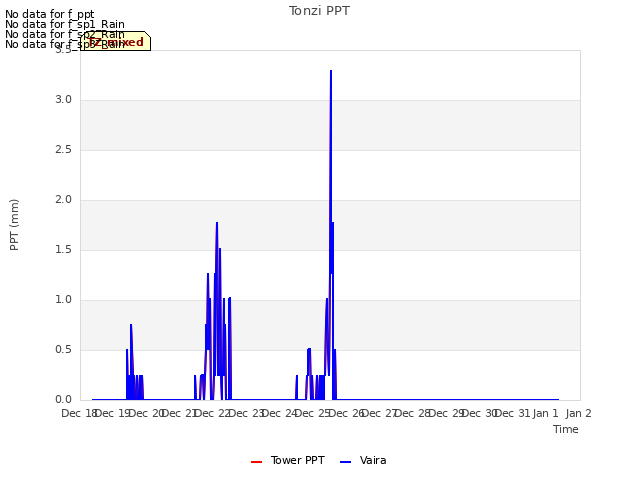Click the Jan 1 x-axis tick label
The width and height of the screenshot is (640, 480).
(x=546, y=413)
